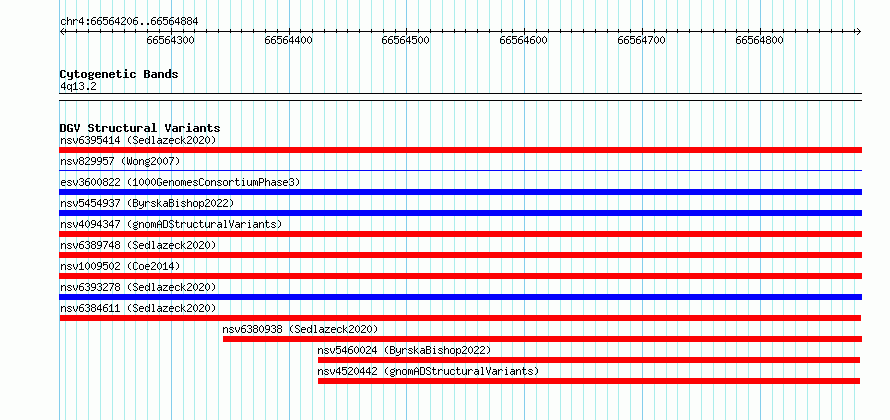The image size is (890, 420).
Task: Click the red bar under nsv6395414
Action: 460,150
